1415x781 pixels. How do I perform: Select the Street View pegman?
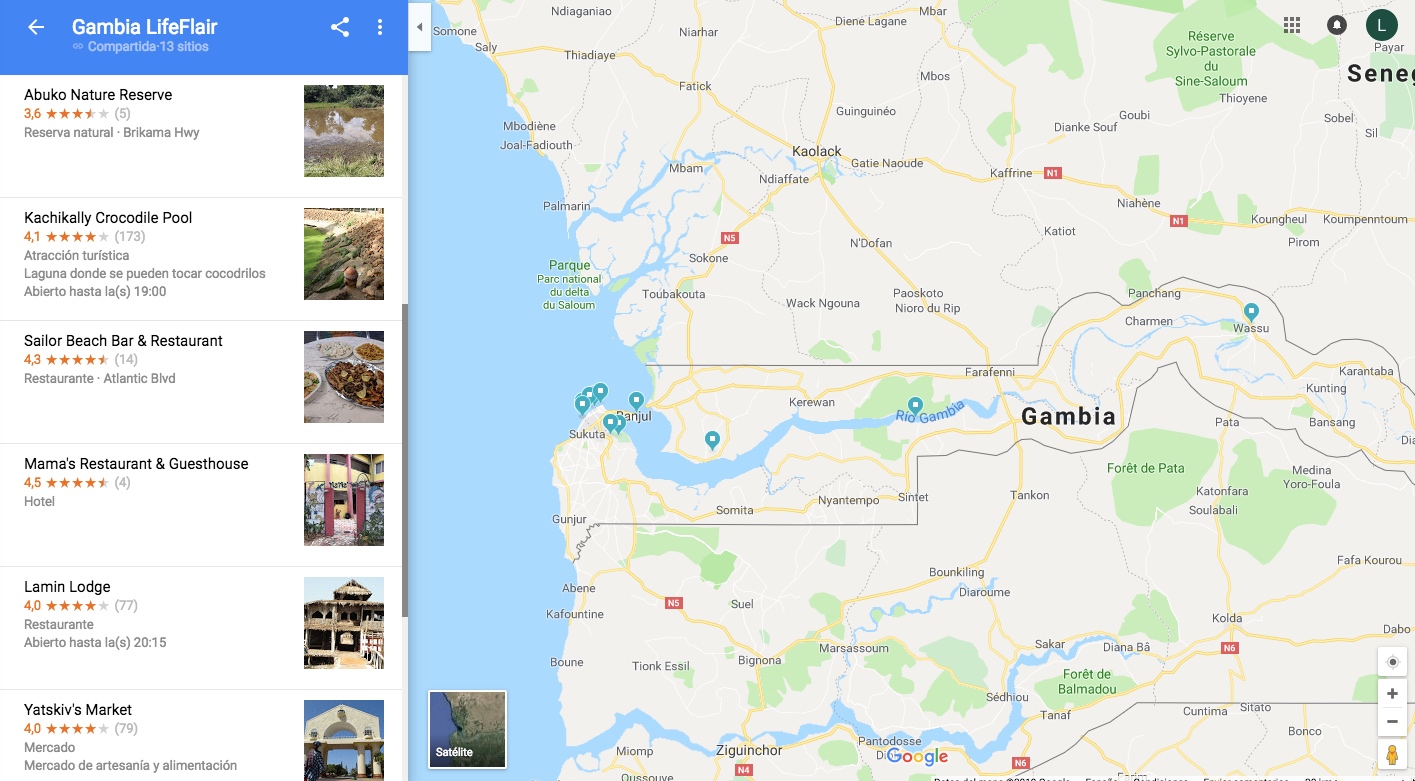pos(1392,754)
